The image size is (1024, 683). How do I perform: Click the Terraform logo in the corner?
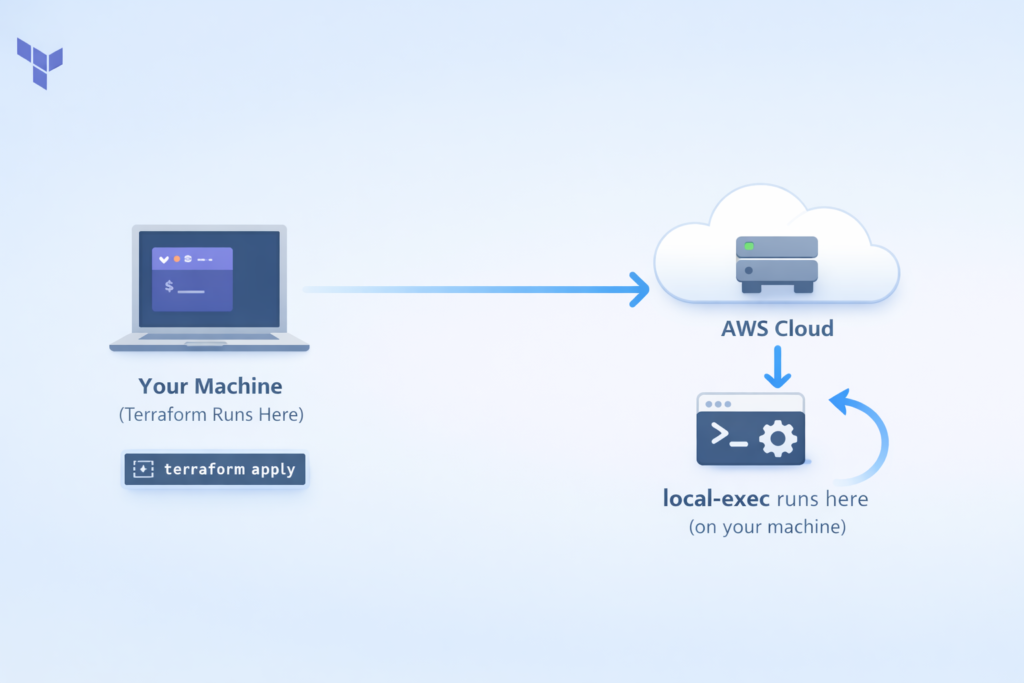(40, 62)
